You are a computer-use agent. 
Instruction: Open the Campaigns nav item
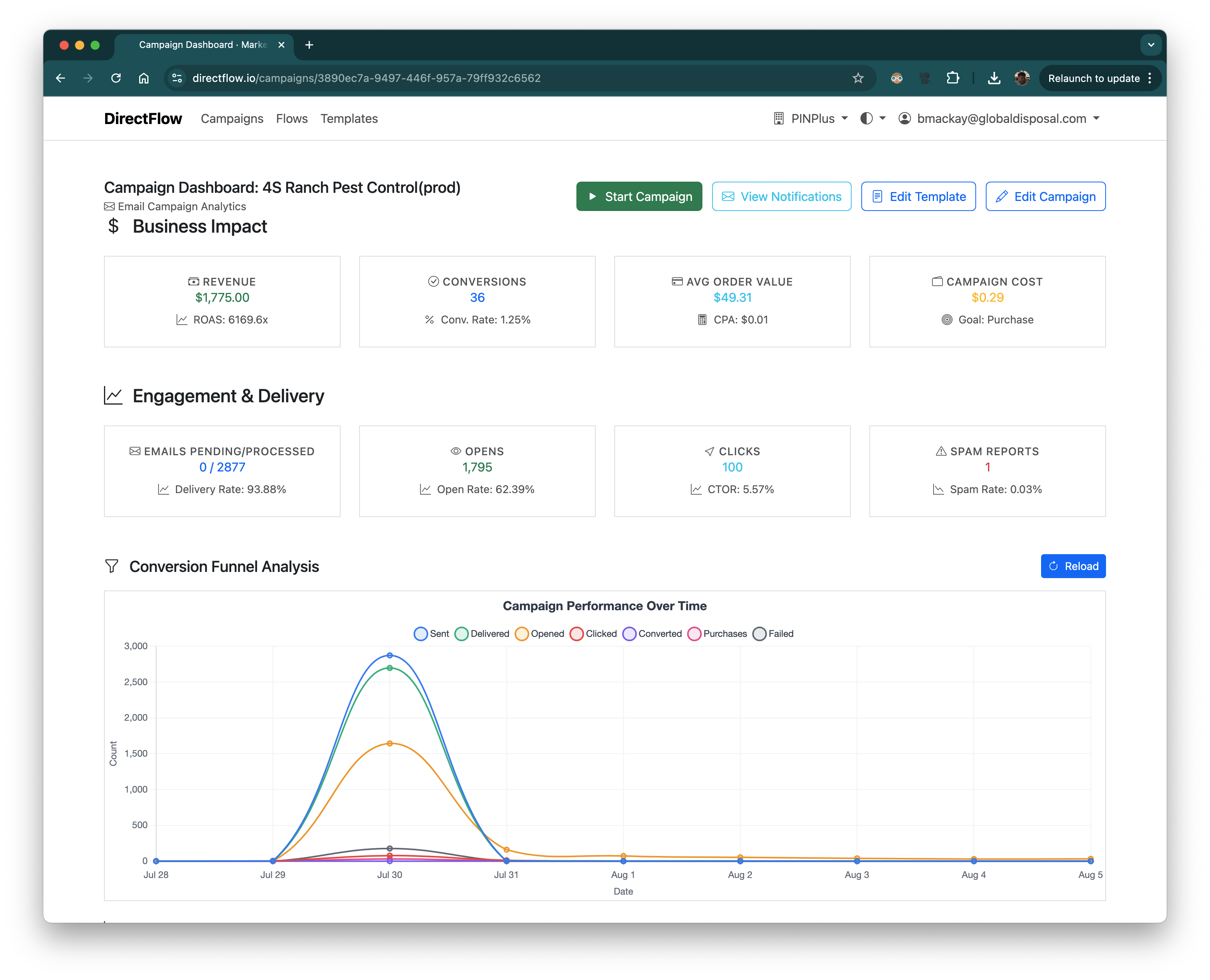click(232, 119)
